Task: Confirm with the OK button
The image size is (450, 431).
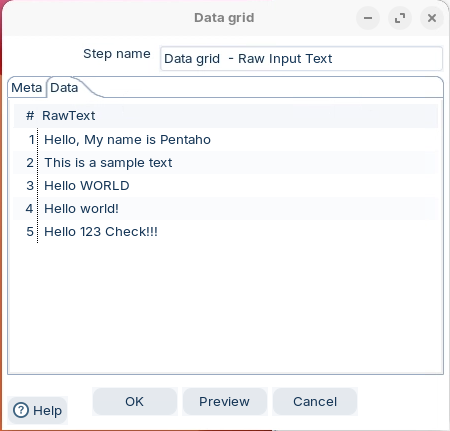Action: point(135,402)
